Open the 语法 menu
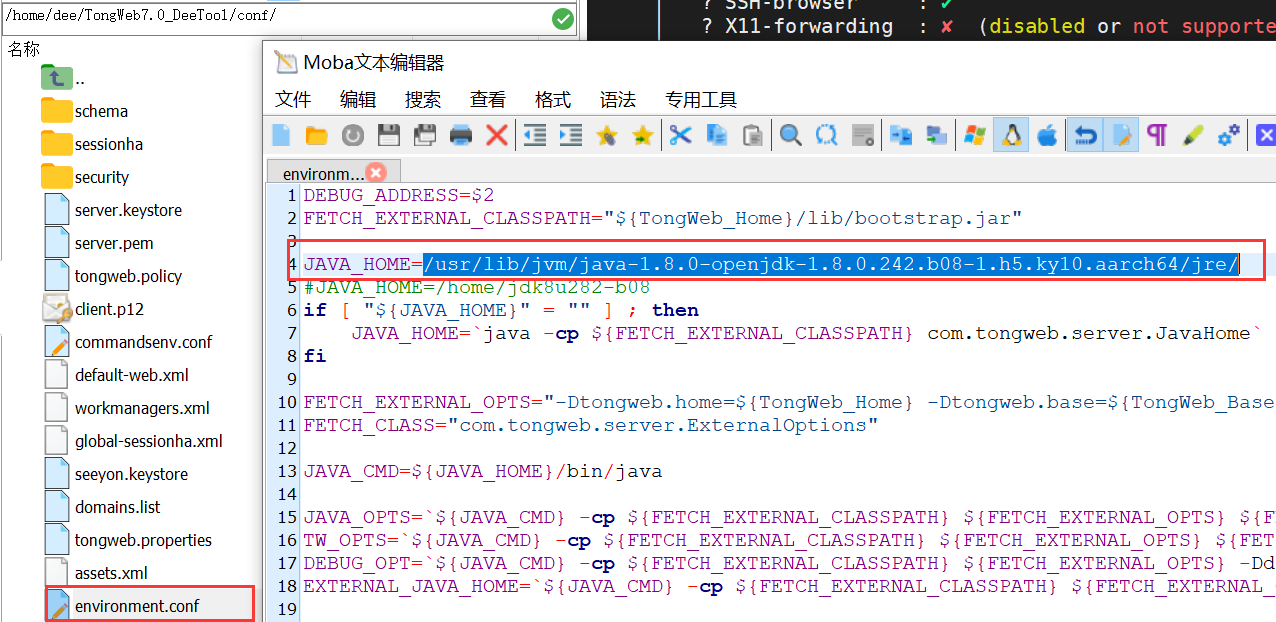This screenshot has height=622, width=1276. point(617,99)
